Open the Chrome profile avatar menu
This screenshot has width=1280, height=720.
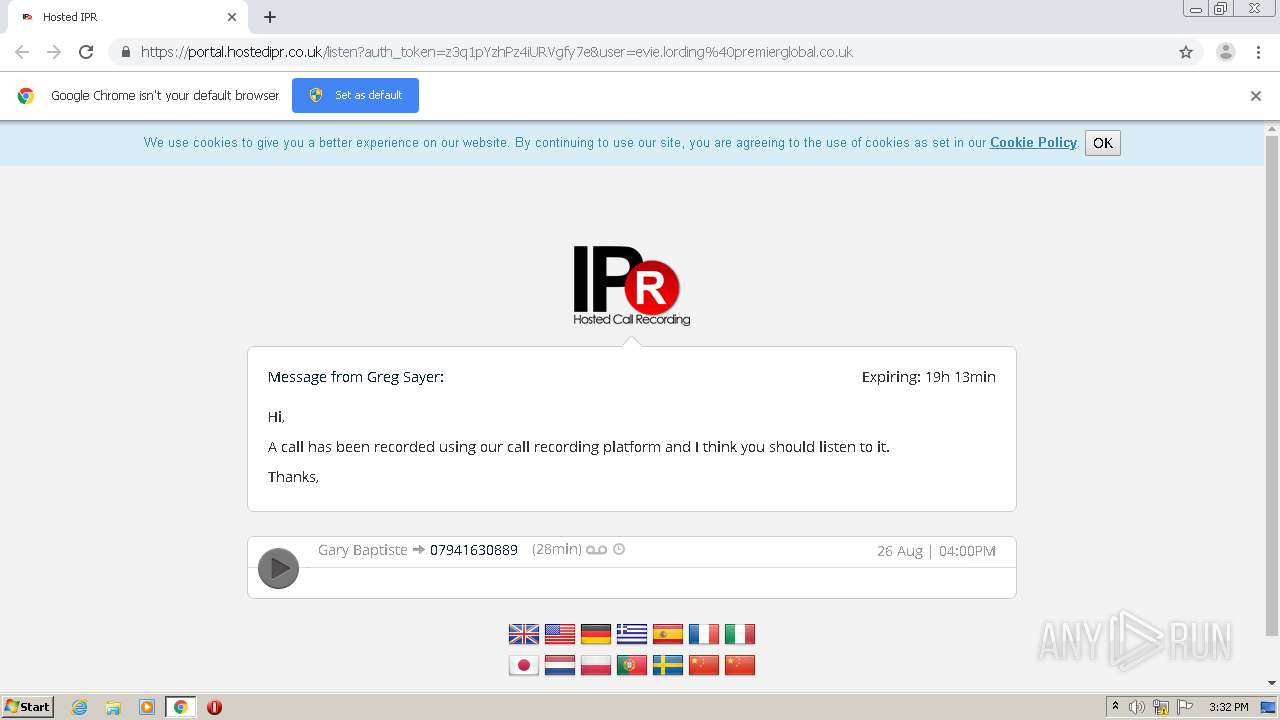tap(1226, 52)
